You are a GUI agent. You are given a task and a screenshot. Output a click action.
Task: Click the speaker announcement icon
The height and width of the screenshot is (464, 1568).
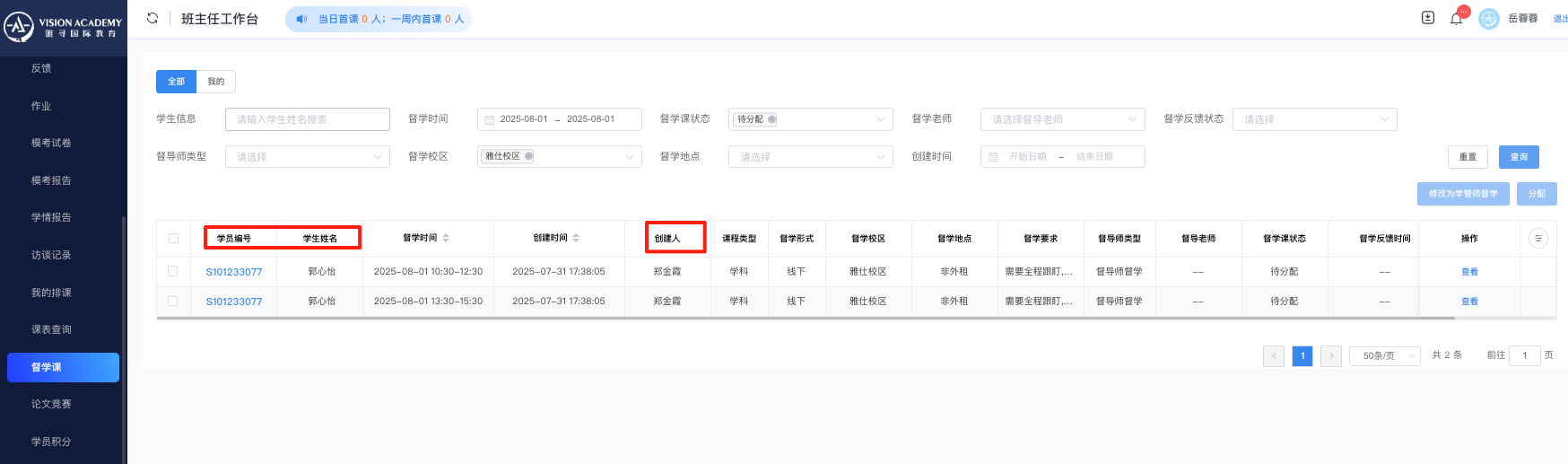pos(301,19)
